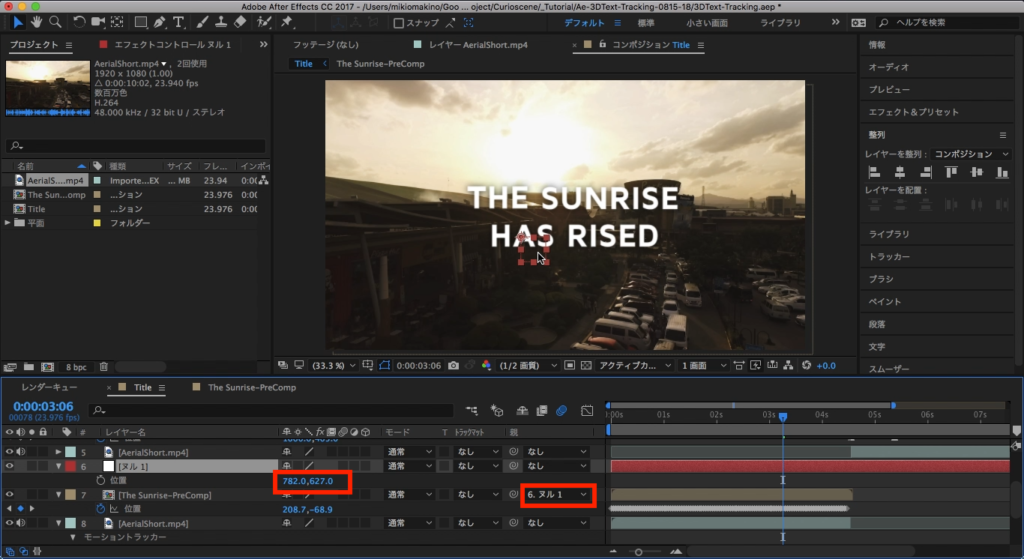Hide the The Sunrise-PreComp layer eye
This screenshot has height=559, width=1024.
click(11, 494)
